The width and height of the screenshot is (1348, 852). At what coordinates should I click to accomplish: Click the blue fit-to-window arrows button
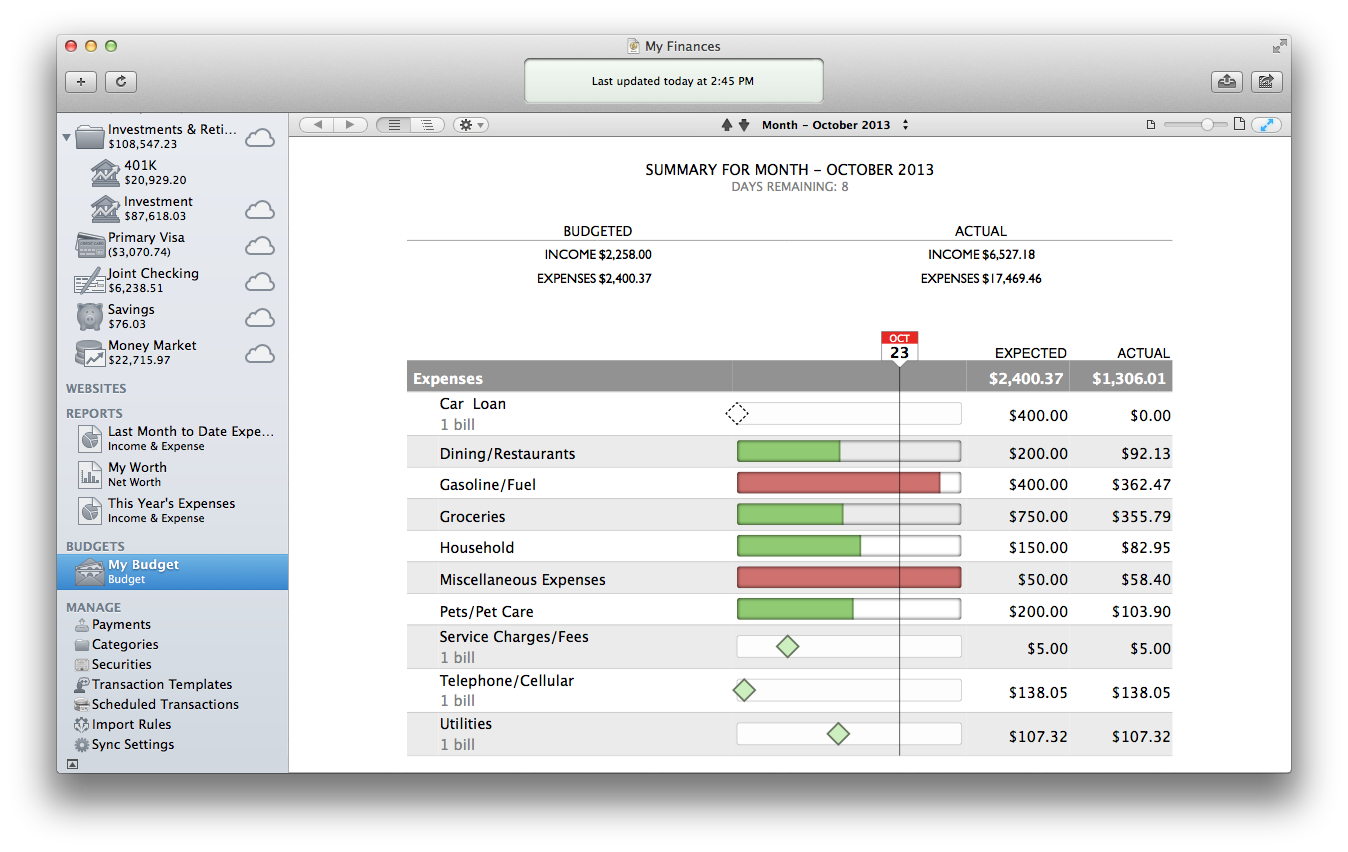[x=1267, y=125]
